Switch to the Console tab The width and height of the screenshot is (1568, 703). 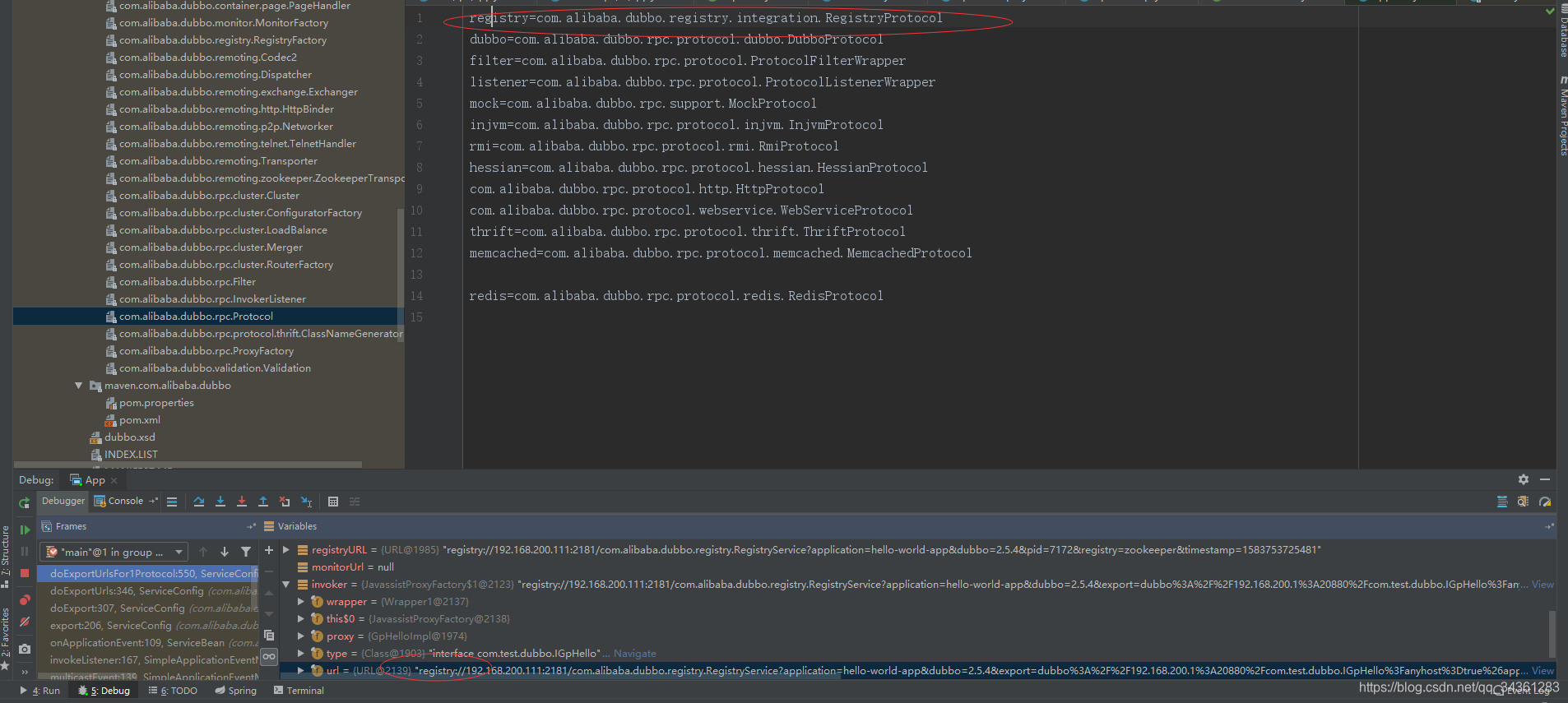click(119, 502)
